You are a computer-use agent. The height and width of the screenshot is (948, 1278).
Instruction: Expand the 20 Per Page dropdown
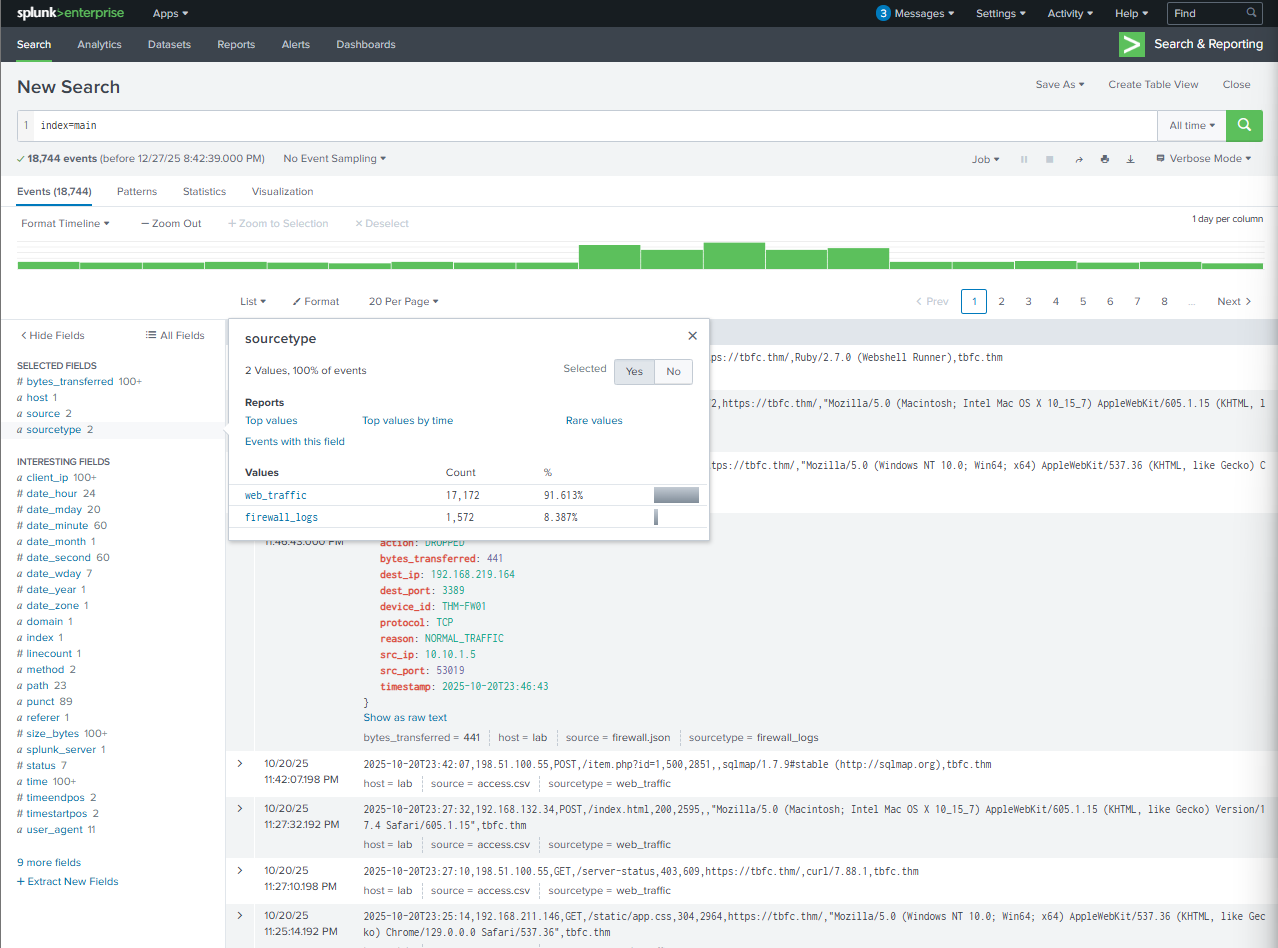[403, 301]
